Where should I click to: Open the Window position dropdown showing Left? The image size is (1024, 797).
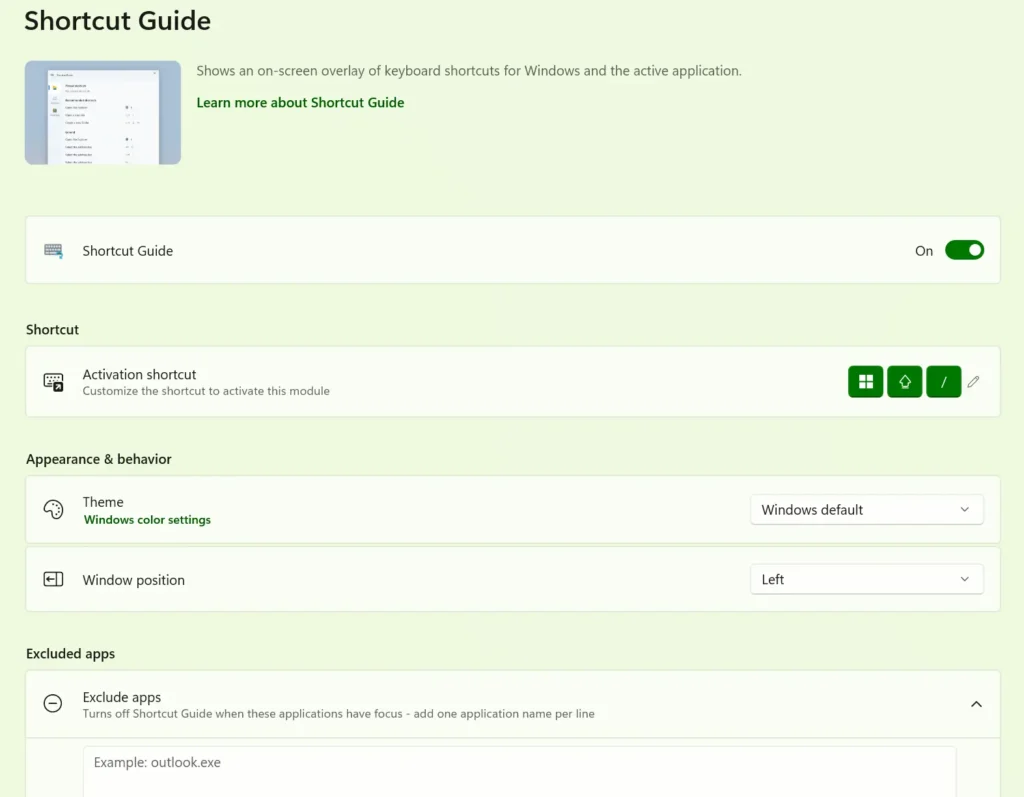867,579
